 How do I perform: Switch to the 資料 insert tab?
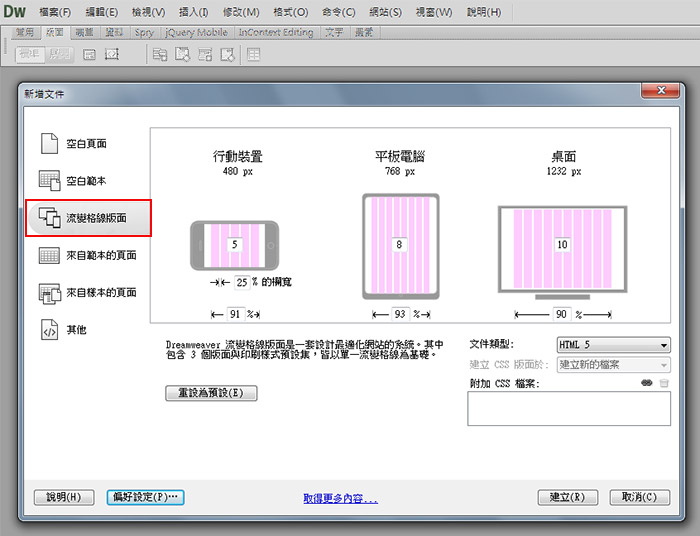tap(114, 32)
